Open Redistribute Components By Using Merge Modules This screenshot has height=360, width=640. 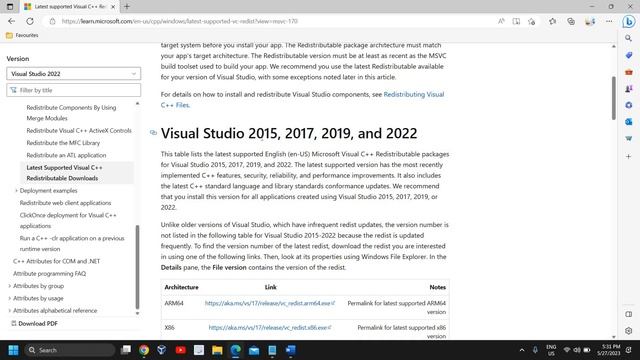(71, 113)
